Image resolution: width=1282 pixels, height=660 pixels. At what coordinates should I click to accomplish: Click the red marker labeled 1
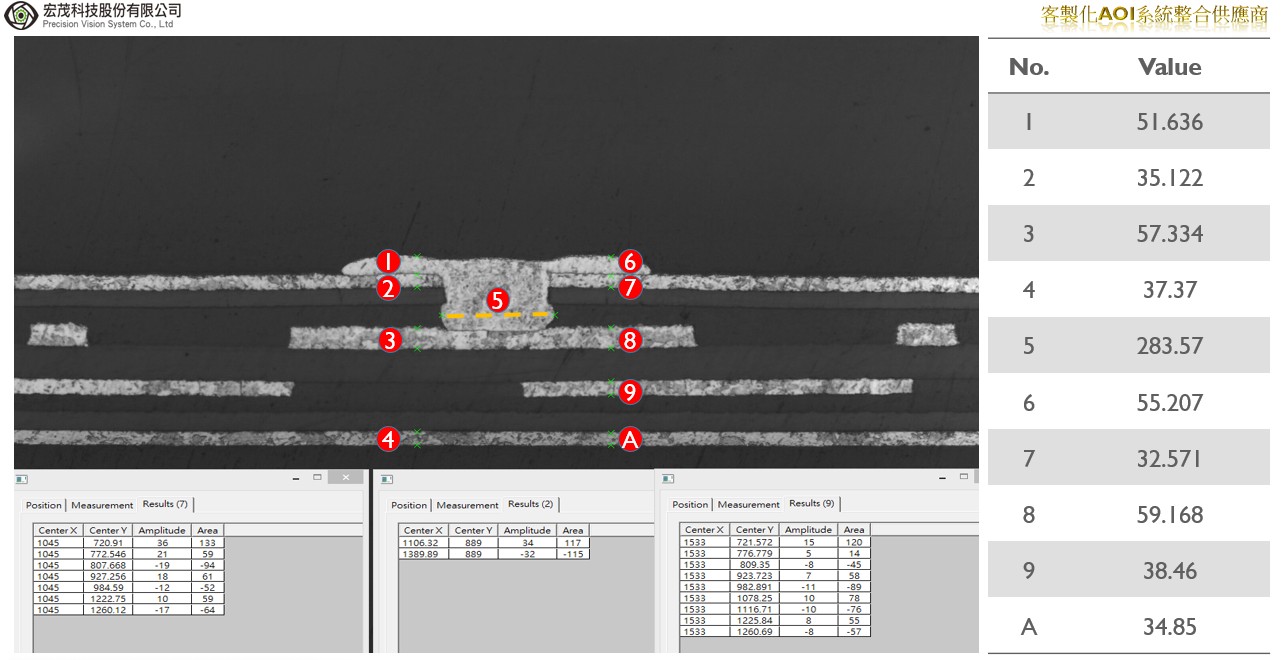point(388,262)
